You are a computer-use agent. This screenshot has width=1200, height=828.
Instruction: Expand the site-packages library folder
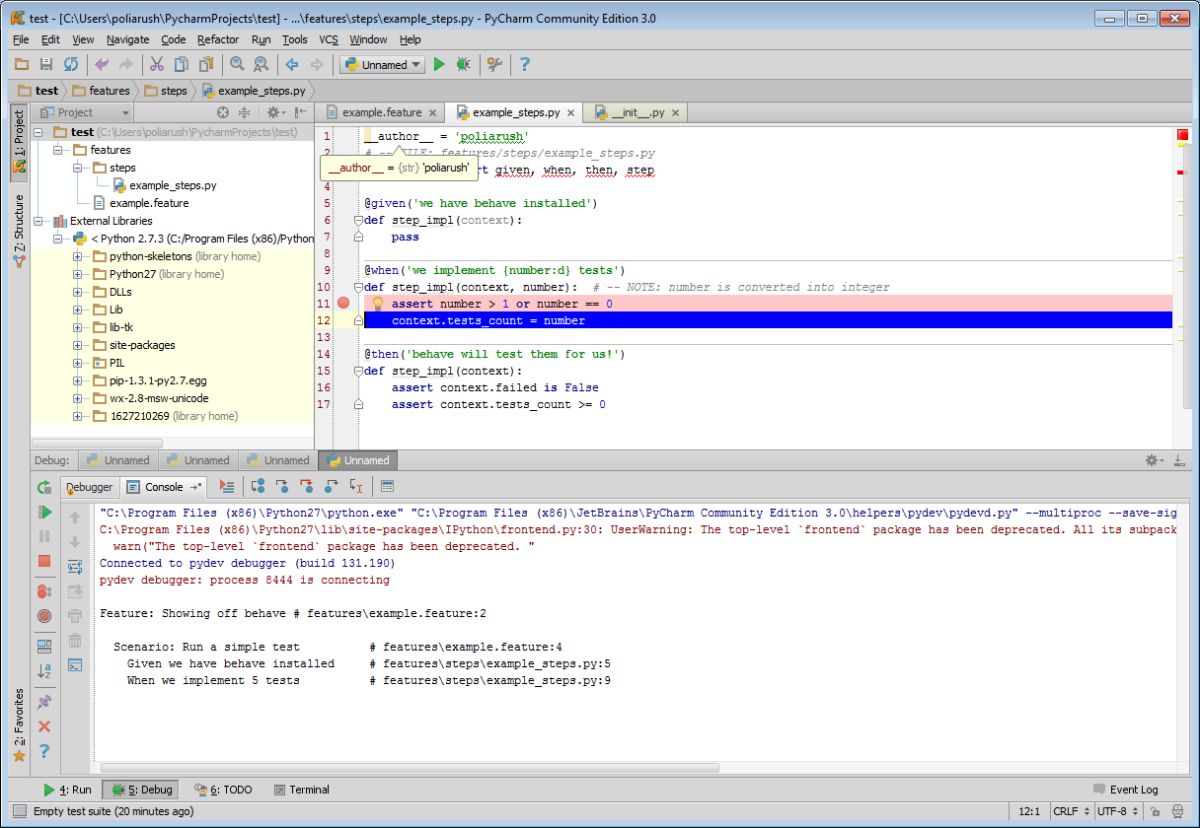(78, 345)
